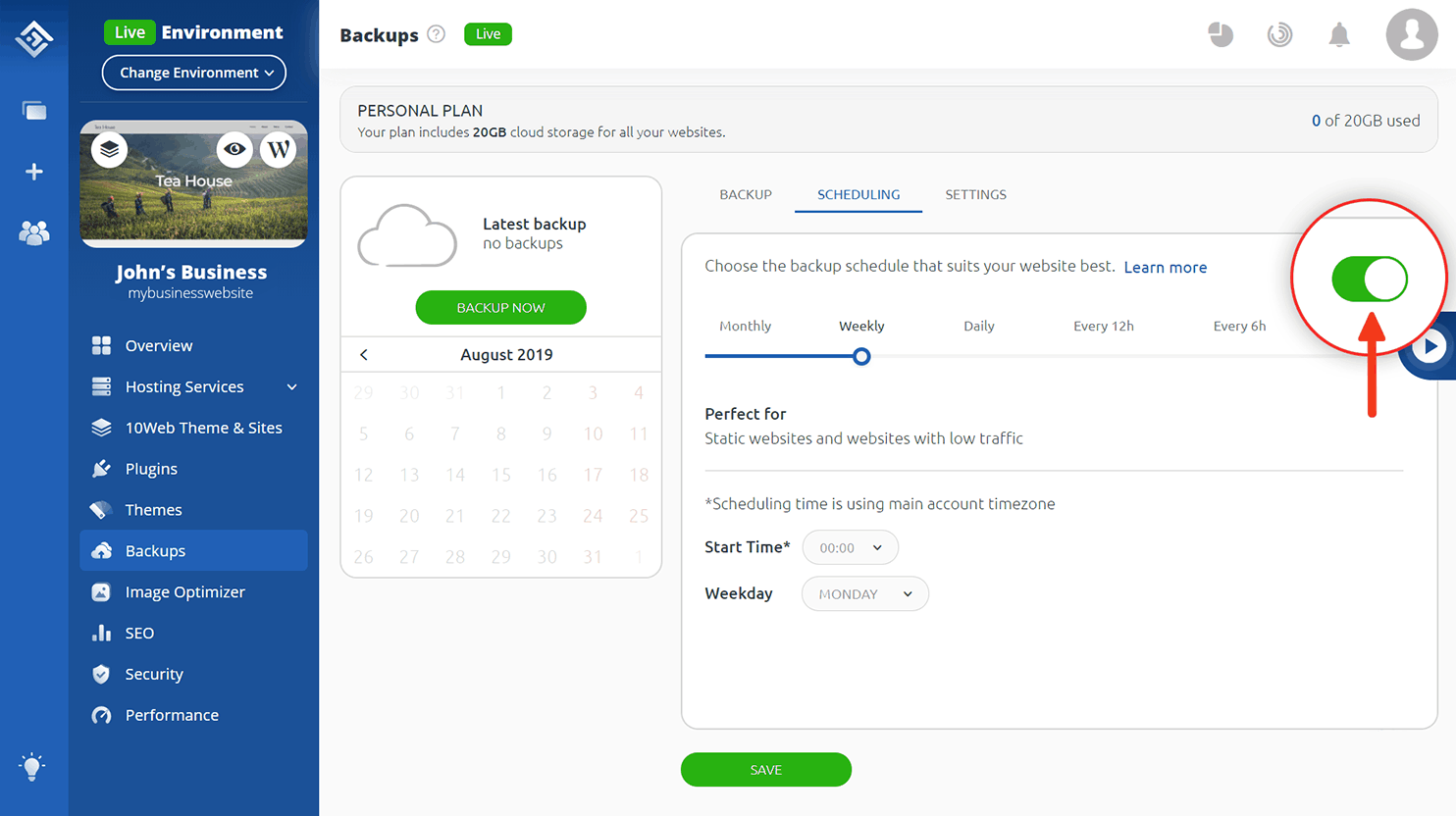This screenshot has height=816, width=1456.
Task: Click the 10Web logo icon
Action: pos(34,38)
